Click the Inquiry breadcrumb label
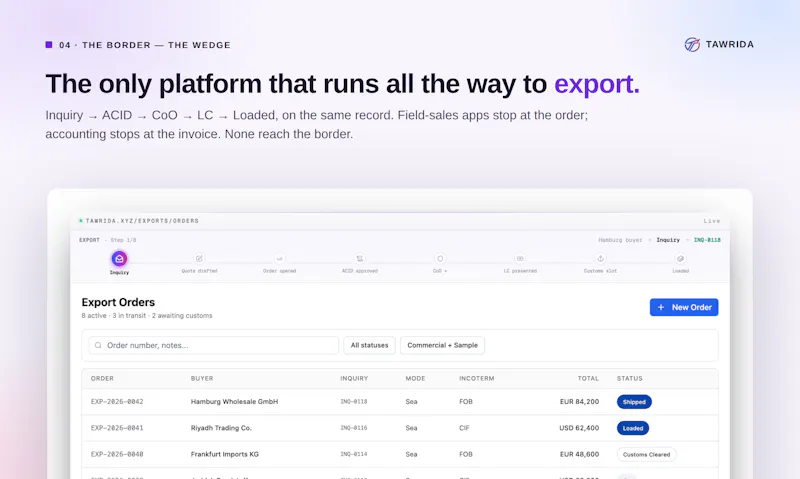Viewport: 800px width, 479px height. coord(668,240)
